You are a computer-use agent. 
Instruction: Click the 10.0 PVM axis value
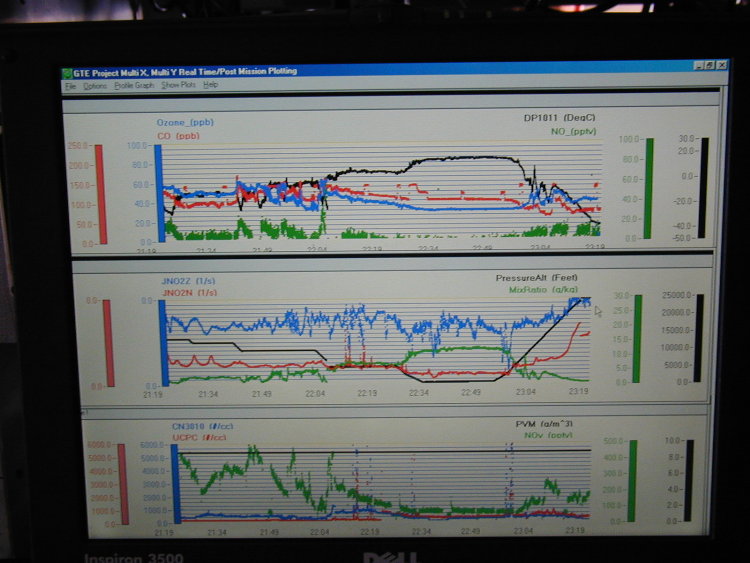673,440
